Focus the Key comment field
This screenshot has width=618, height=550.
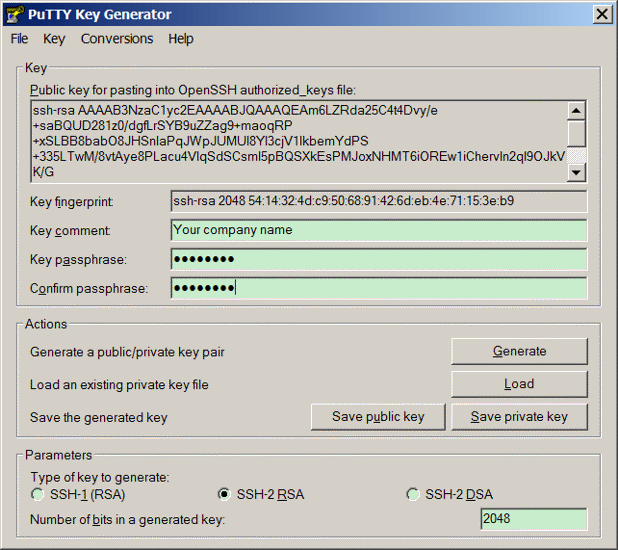click(379, 230)
